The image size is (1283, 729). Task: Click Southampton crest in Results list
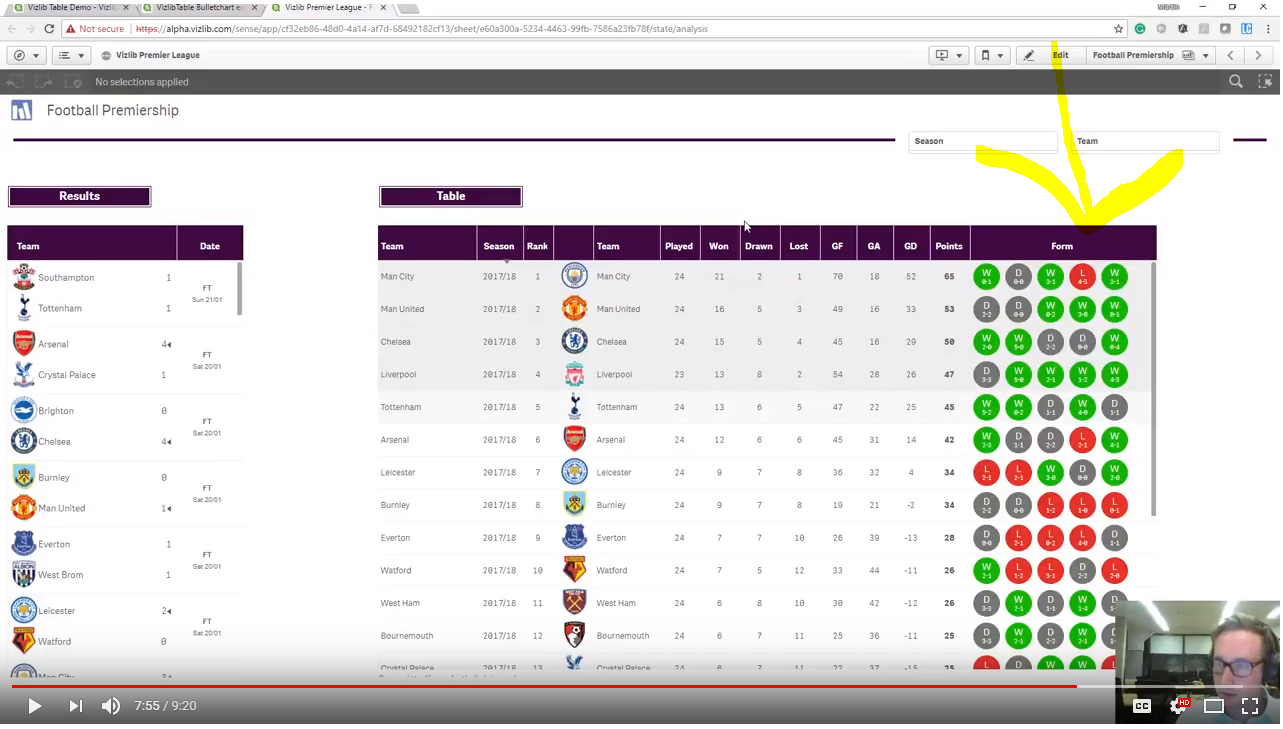tap(24, 277)
